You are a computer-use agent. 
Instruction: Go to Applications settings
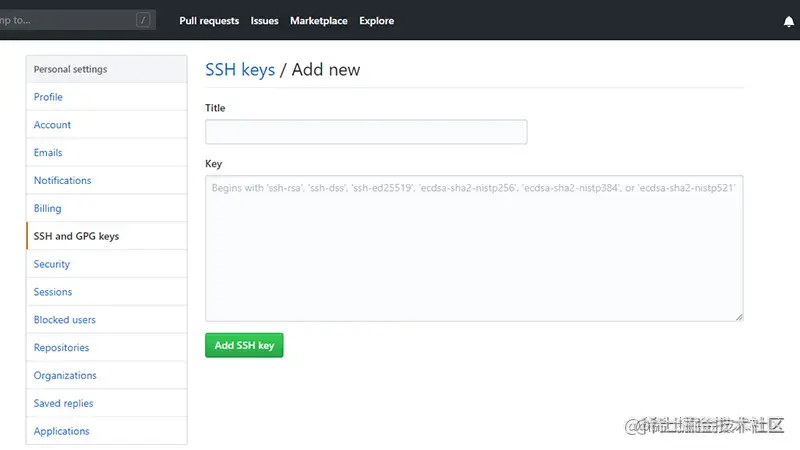coord(107,431)
